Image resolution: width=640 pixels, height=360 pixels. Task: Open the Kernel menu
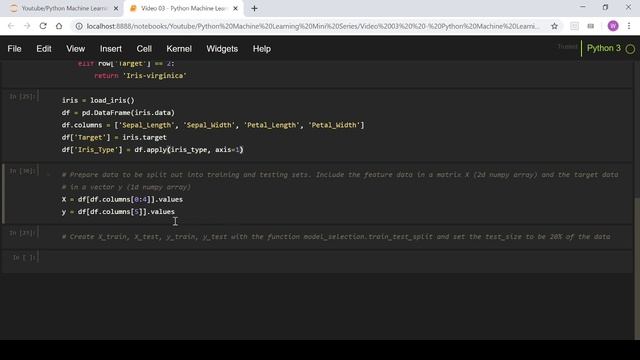coord(179,49)
